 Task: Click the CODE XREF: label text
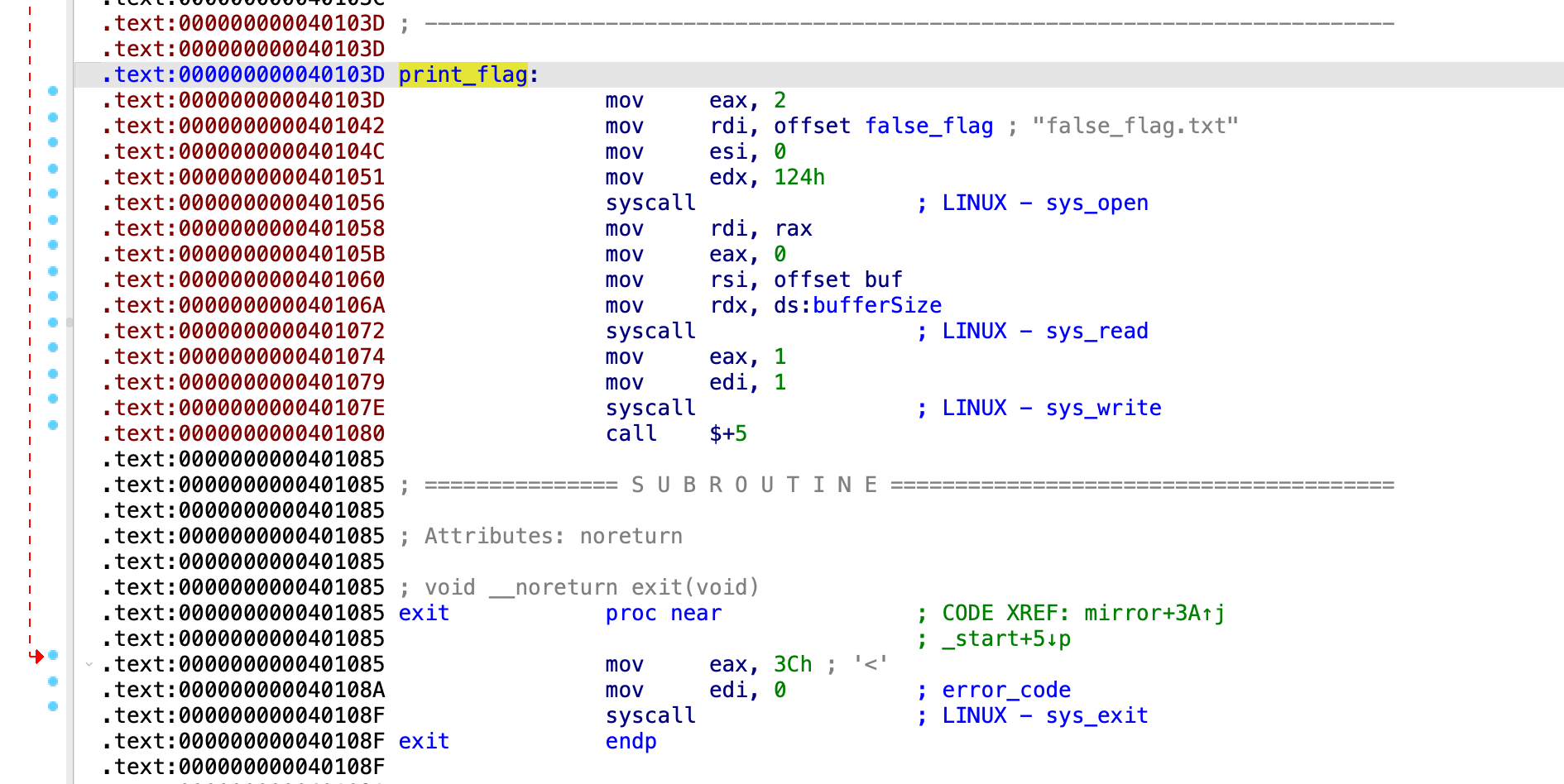1006,613
